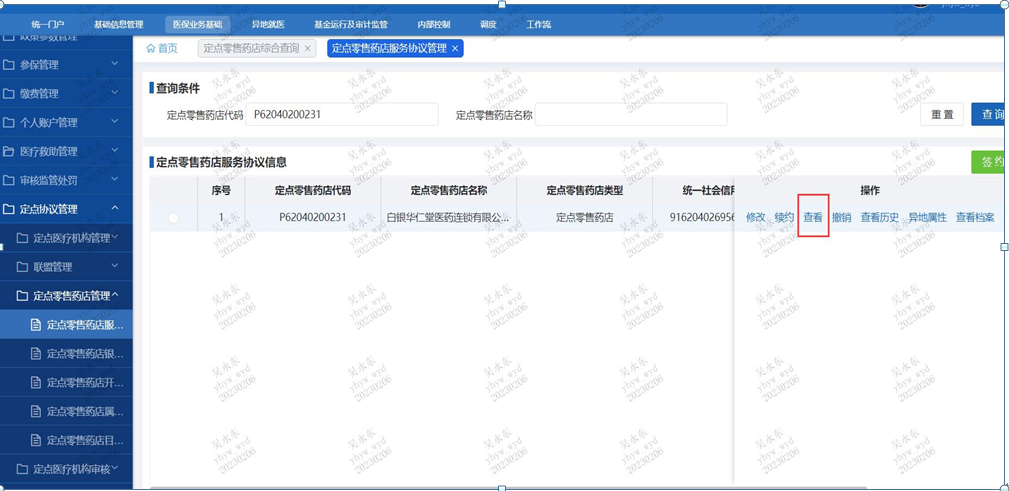Close the 定点零售药店综合查询 tab
Screen dimensions: 1009x491
tap(308, 49)
